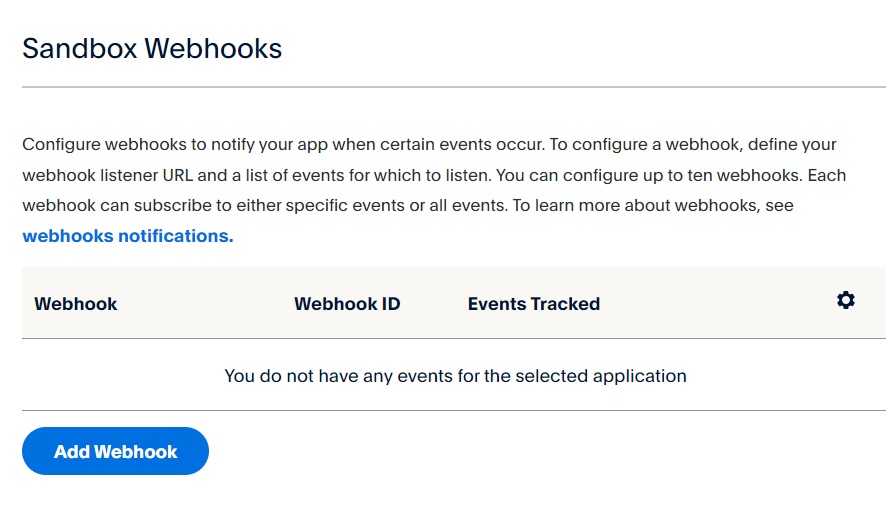Click the divider line above Add Webhook
The image size is (886, 512).
pos(453,410)
